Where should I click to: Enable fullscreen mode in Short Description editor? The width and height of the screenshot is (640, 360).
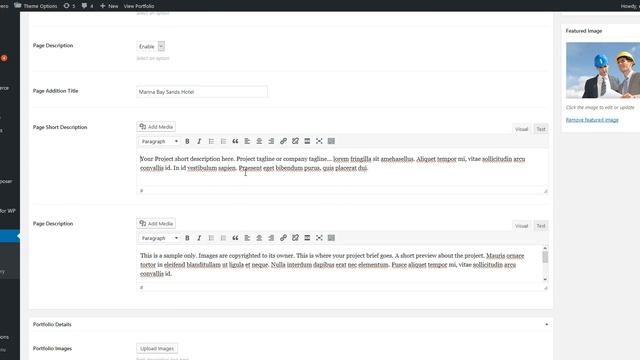[x=319, y=141]
